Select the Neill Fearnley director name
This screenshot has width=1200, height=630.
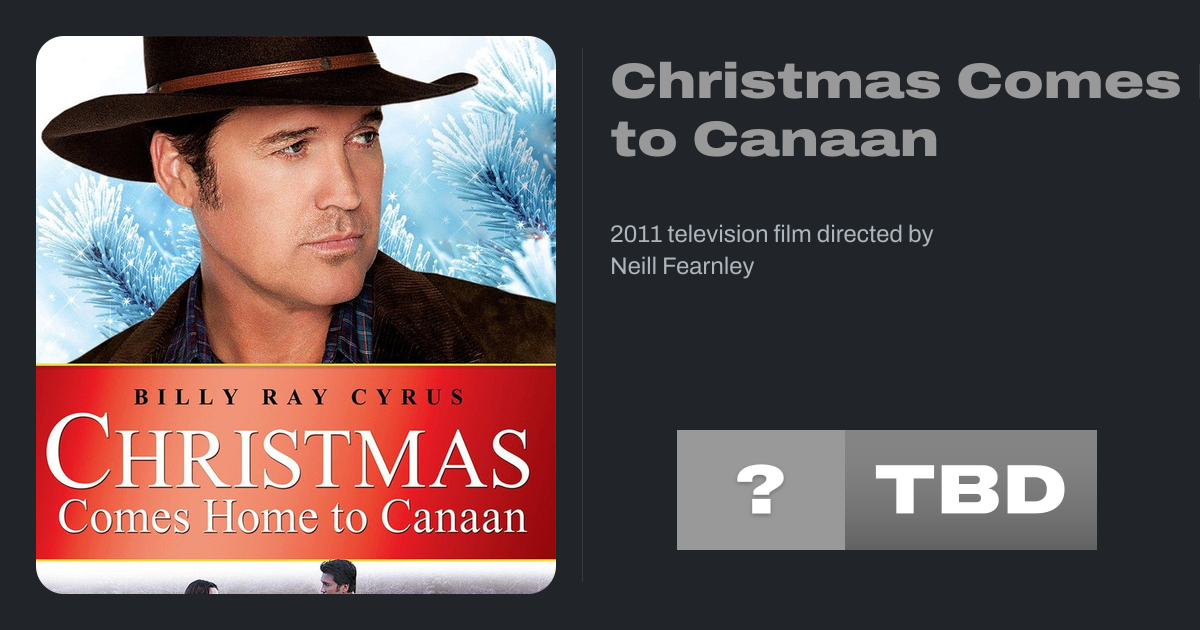(x=682, y=266)
